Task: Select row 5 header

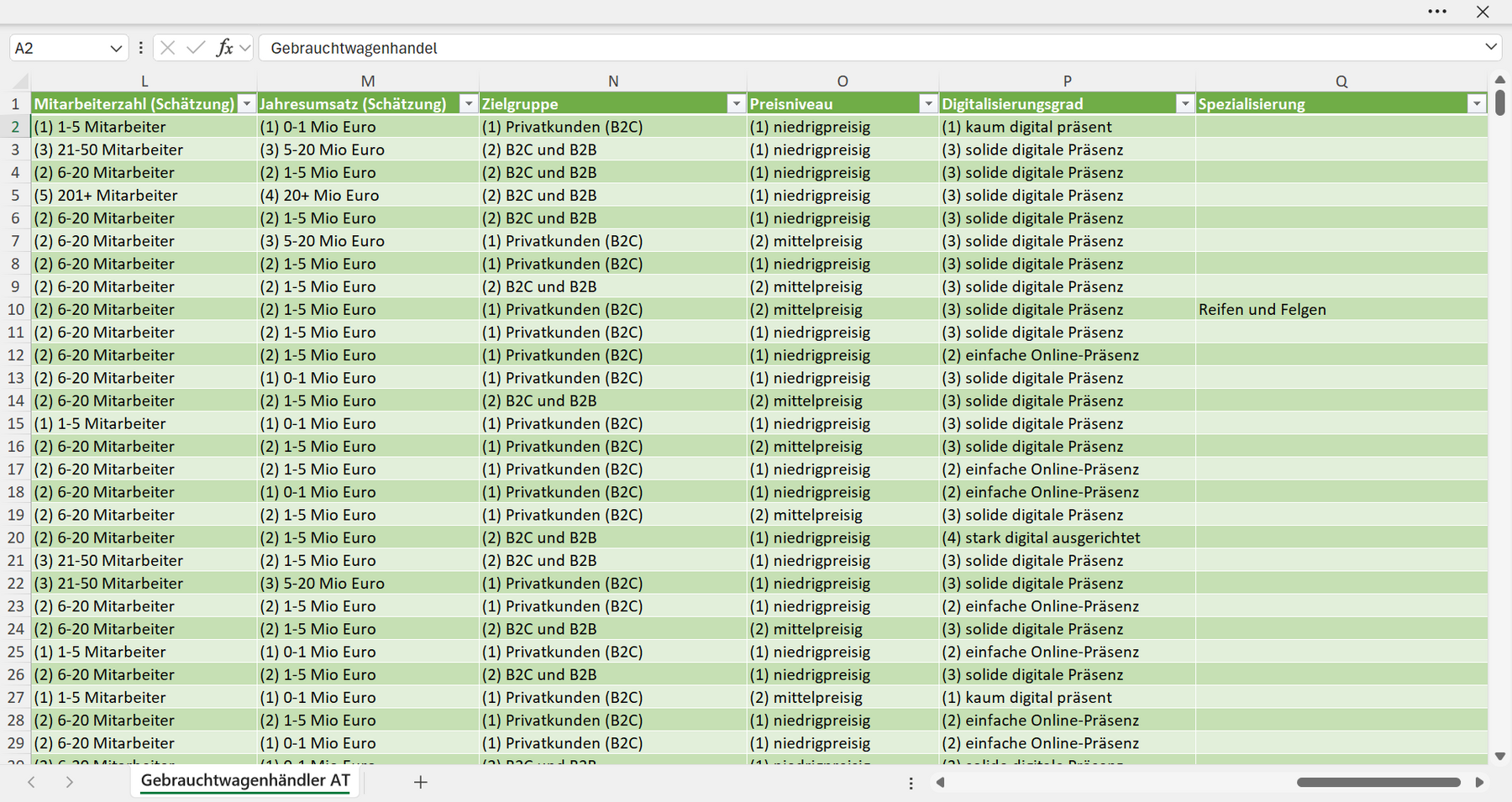Action: pyautogui.click(x=15, y=195)
